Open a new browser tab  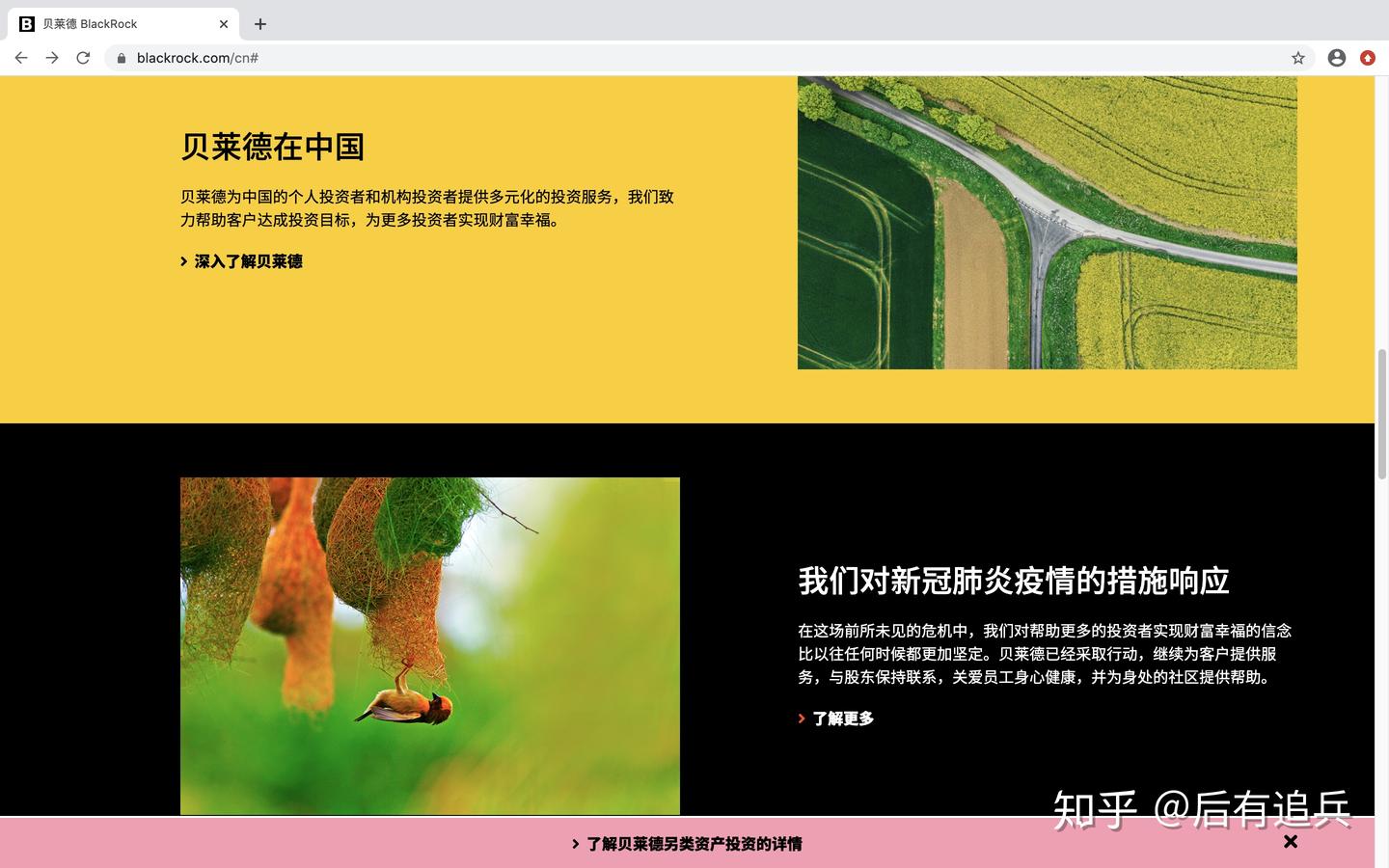[x=259, y=23]
